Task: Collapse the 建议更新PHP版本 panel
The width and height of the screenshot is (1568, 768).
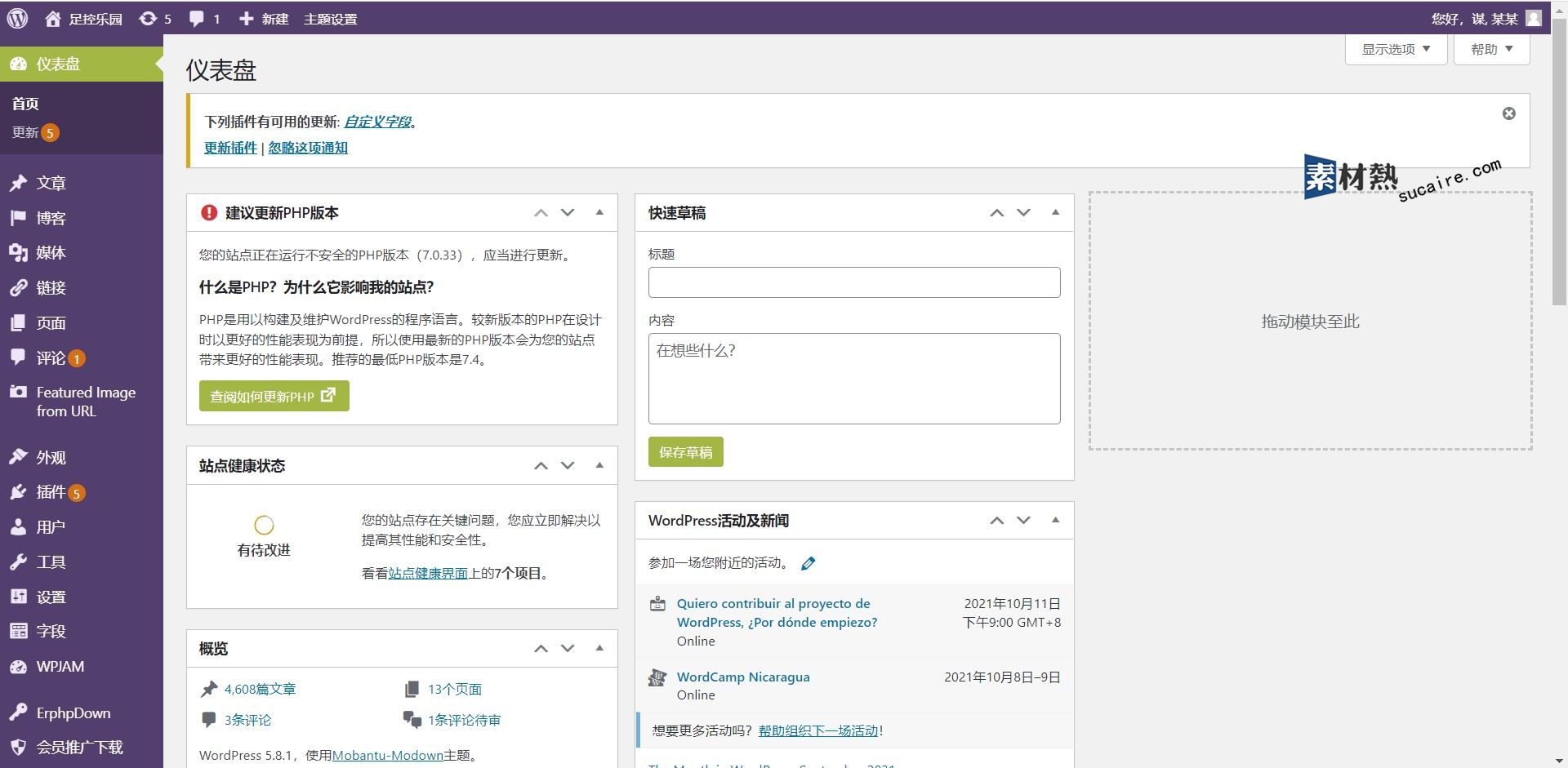Action: click(599, 212)
